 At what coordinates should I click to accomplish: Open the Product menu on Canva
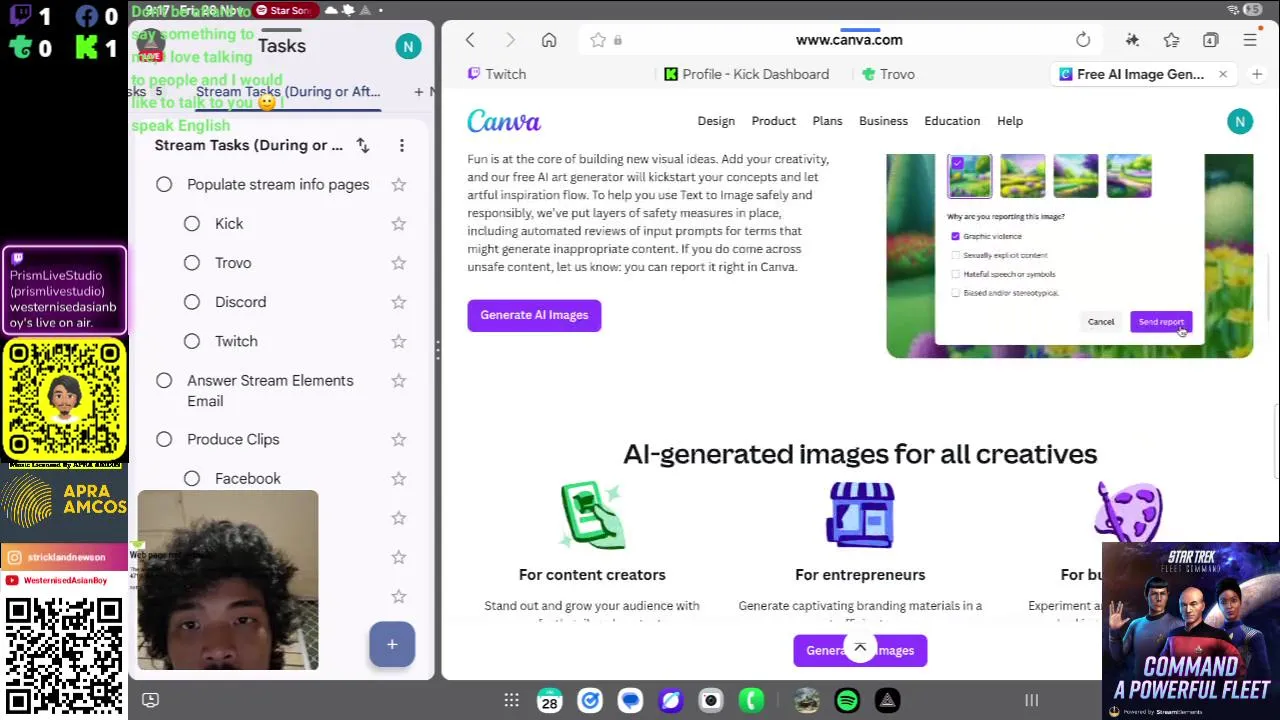pyautogui.click(x=774, y=121)
